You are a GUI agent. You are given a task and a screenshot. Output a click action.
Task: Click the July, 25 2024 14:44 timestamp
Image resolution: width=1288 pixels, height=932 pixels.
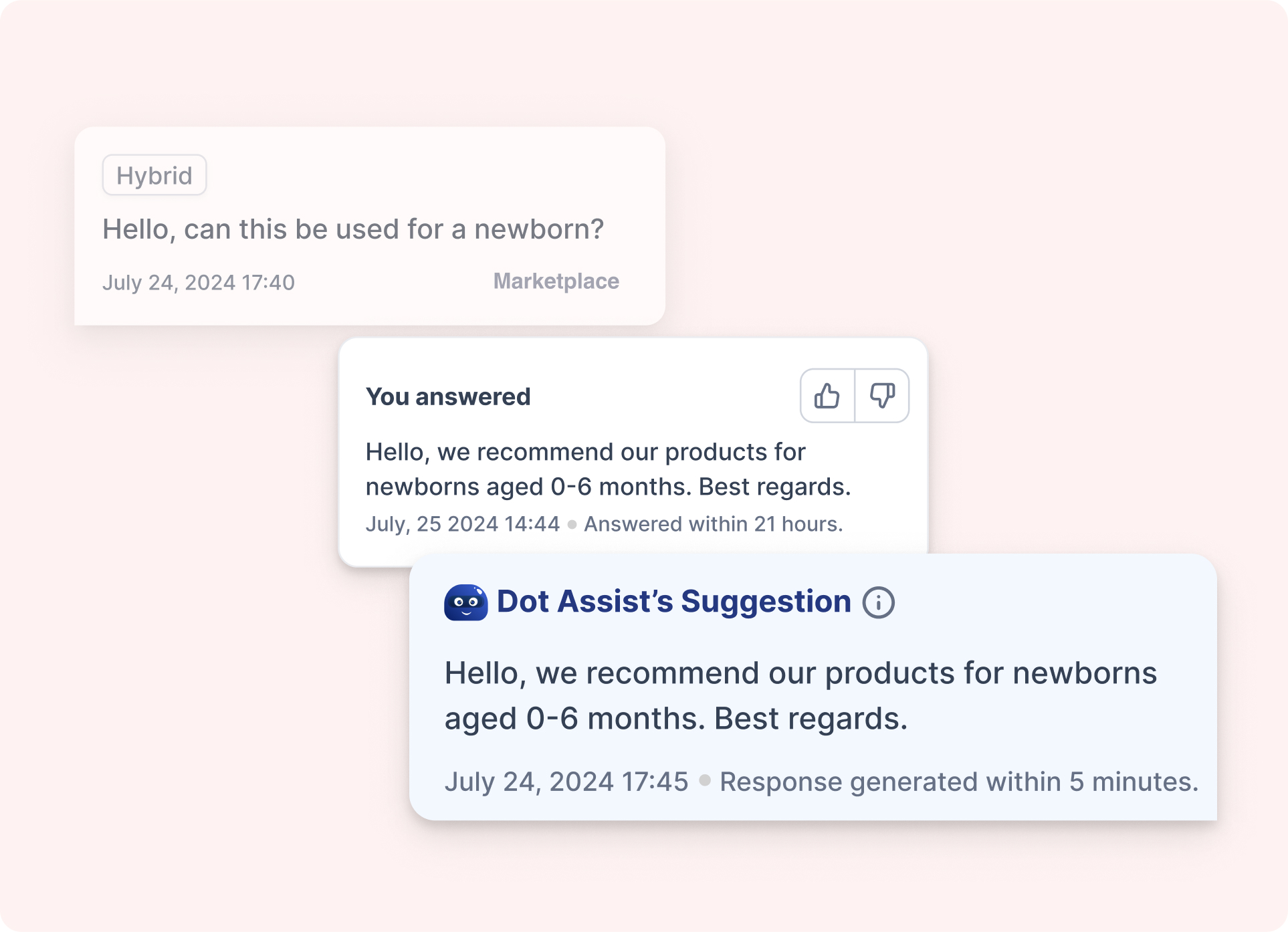(463, 524)
